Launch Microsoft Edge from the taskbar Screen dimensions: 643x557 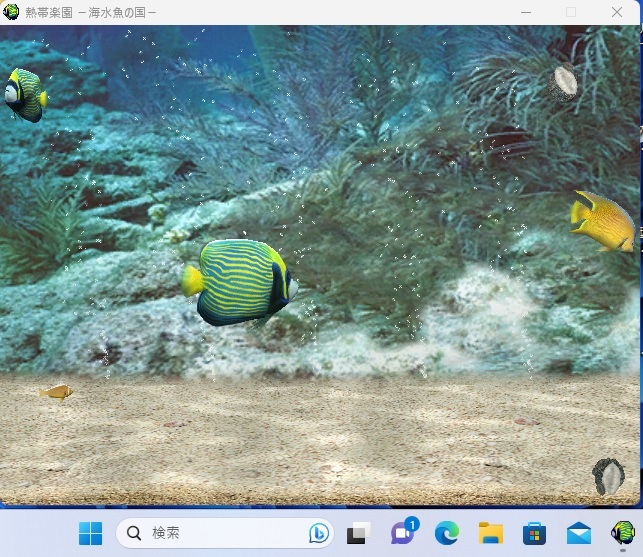447,533
